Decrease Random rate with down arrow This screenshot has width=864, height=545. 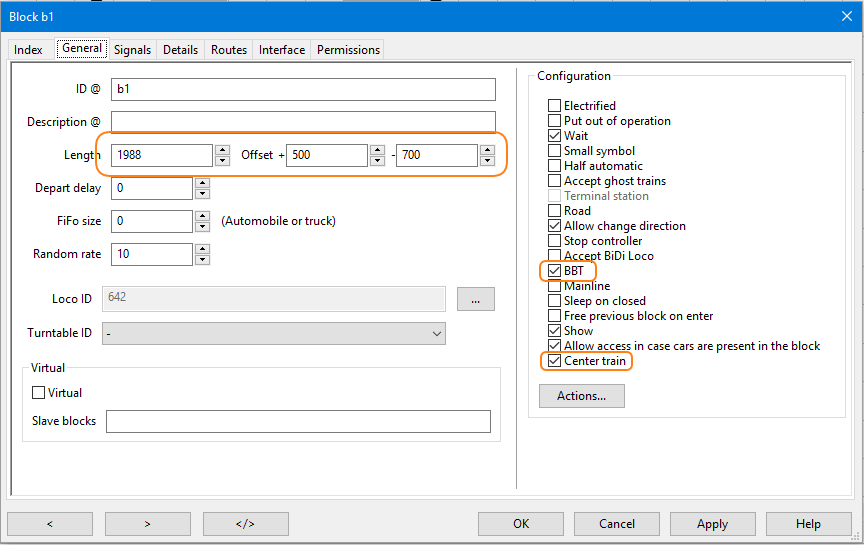(202, 260)
